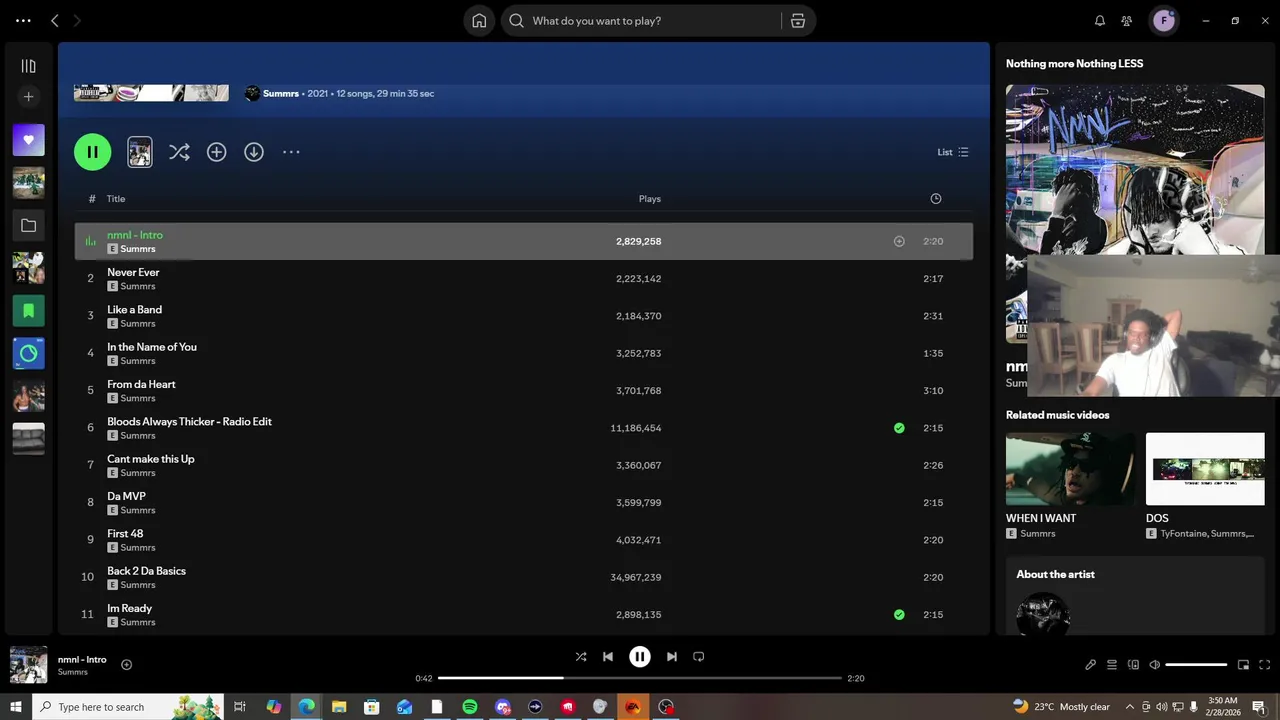Open the Browse icon in search bar
Screen dimensions: 1280x720
[798, 21]
